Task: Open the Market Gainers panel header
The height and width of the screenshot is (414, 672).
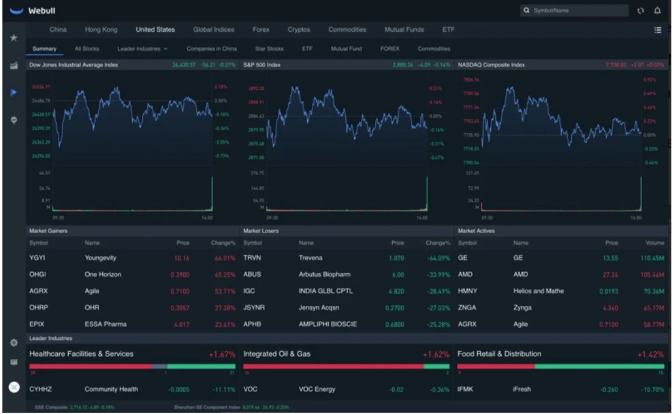Action: click(132, 231)
